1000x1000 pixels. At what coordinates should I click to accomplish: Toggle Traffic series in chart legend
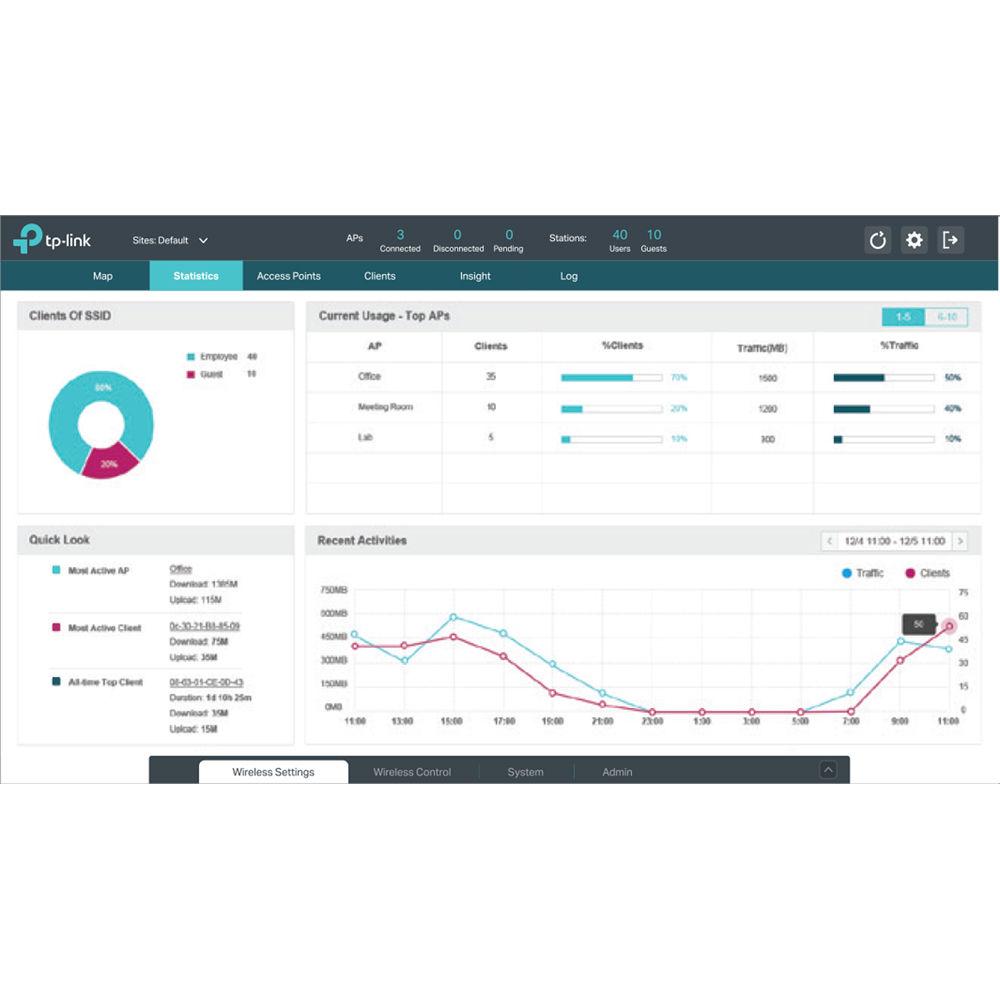click(x=862, y=573)
